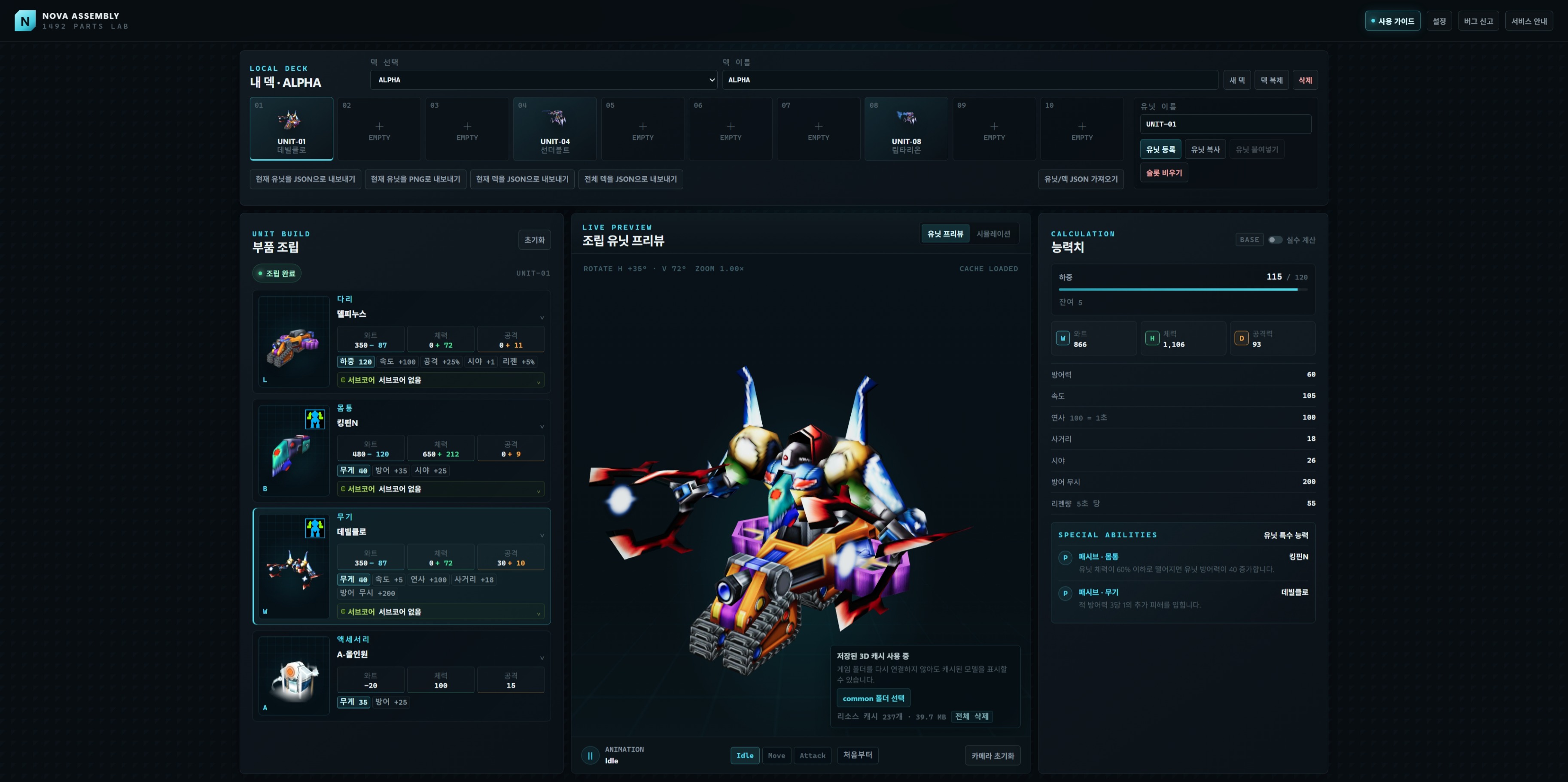1568x782 pixels.
Task: Select the Idle animation tab
Action: [x=744, y=755]
